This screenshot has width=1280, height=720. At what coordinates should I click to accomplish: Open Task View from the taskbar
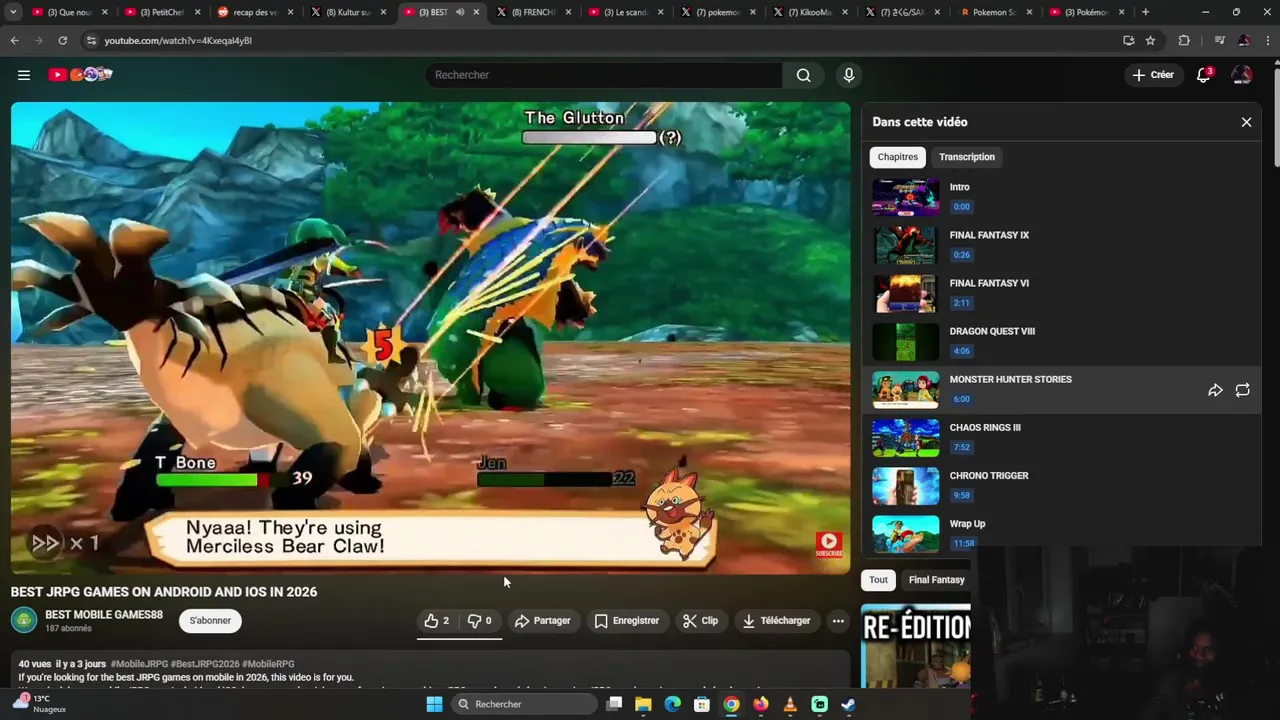[614, 704]
